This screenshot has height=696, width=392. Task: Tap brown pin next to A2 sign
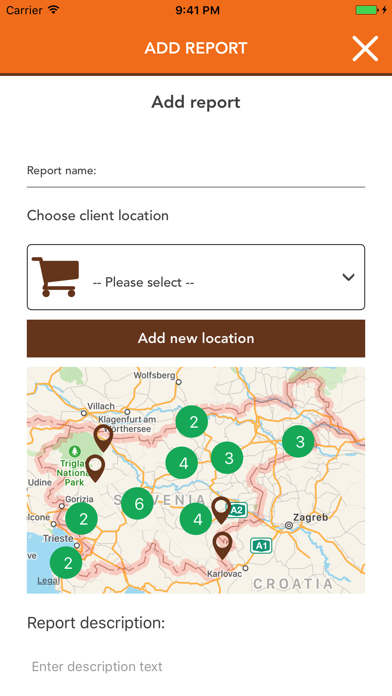(x=221, y=510)
